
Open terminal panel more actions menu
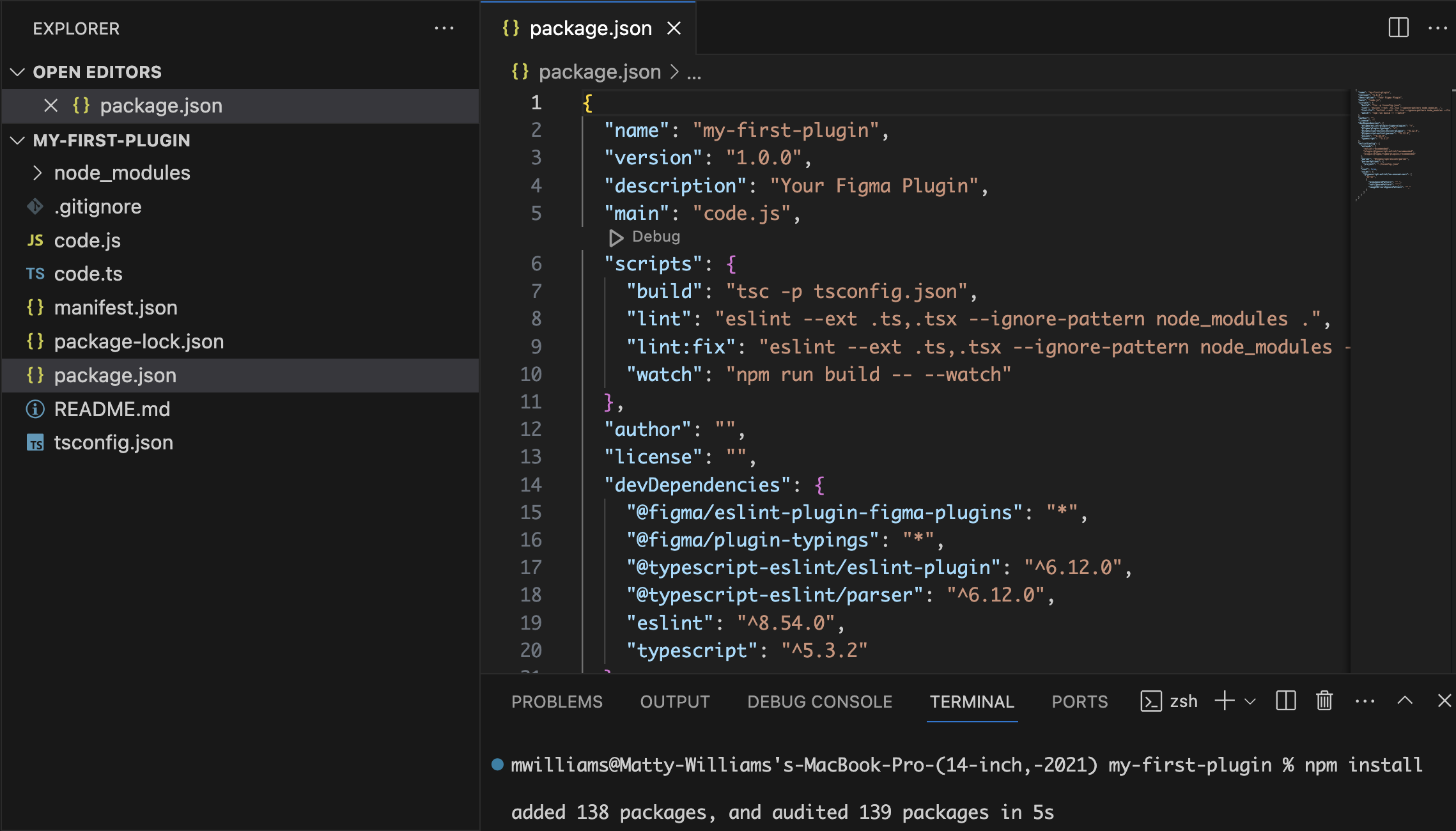(x=1365, y=701)
